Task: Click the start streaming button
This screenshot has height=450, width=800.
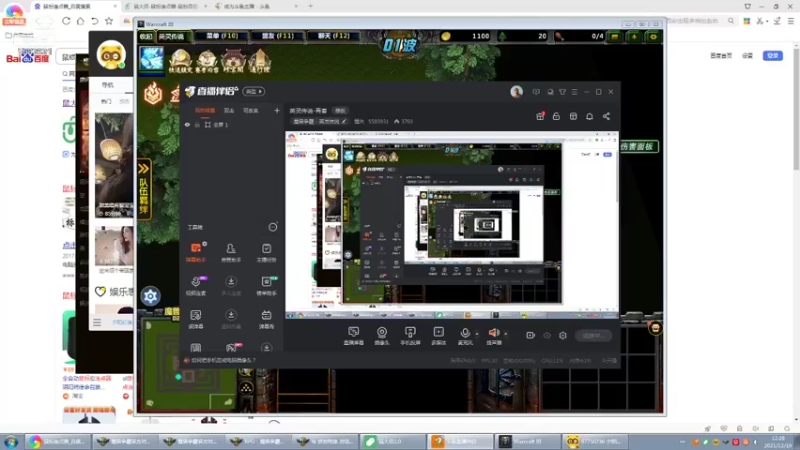Action: click(x=594, y=336)
